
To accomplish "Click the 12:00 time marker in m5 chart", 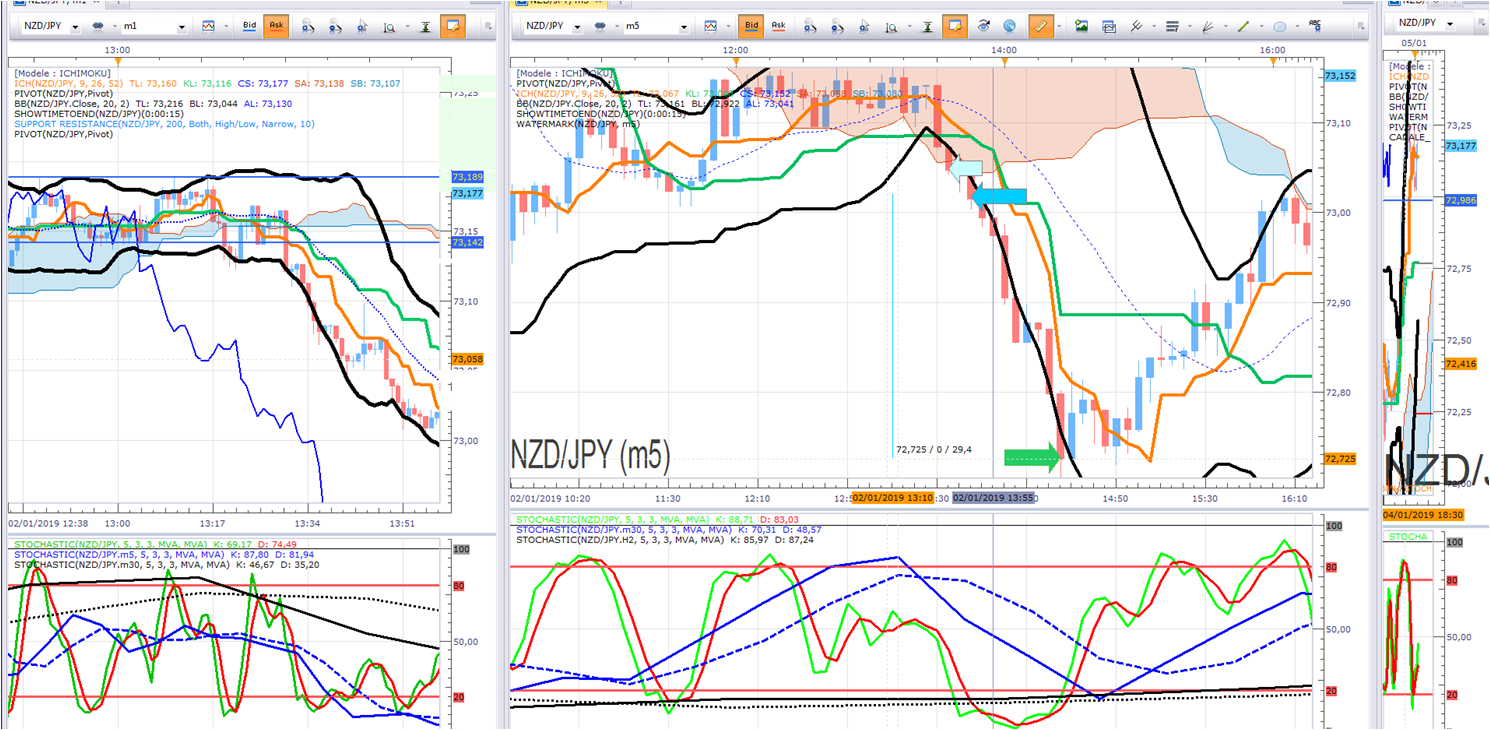I will point(736,49).
